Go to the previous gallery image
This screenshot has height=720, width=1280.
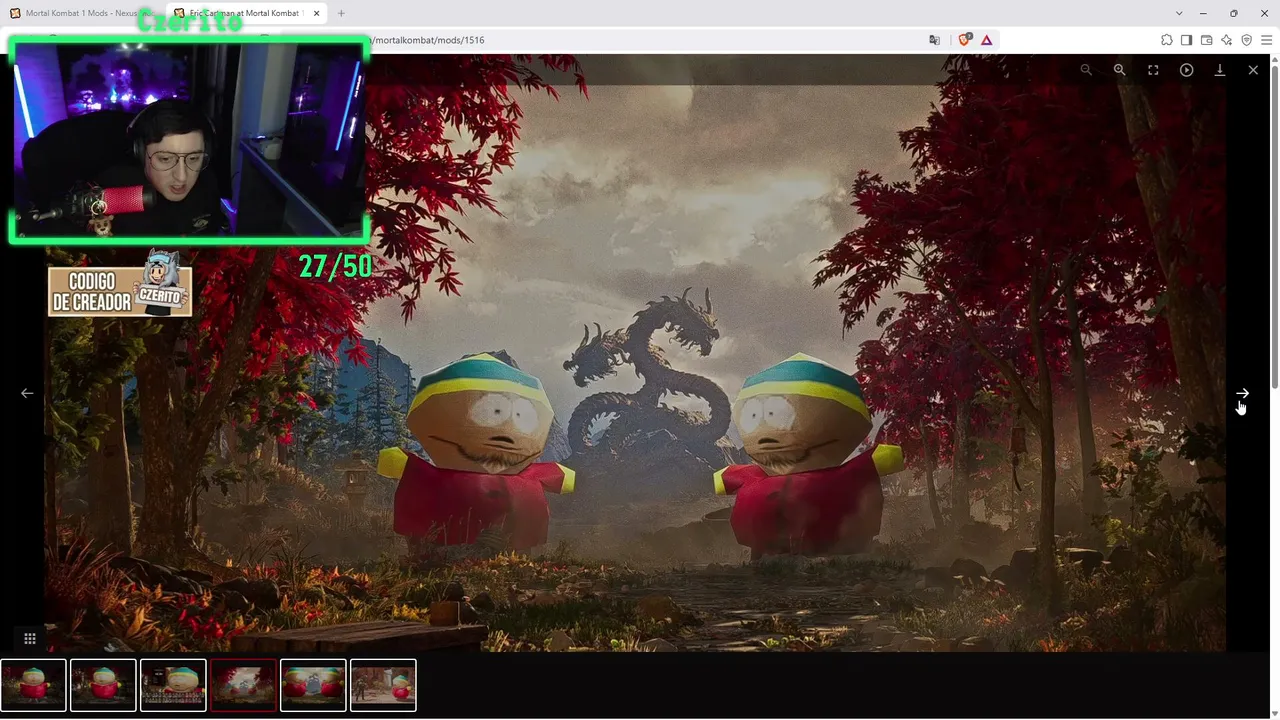(x=27, y=393)
